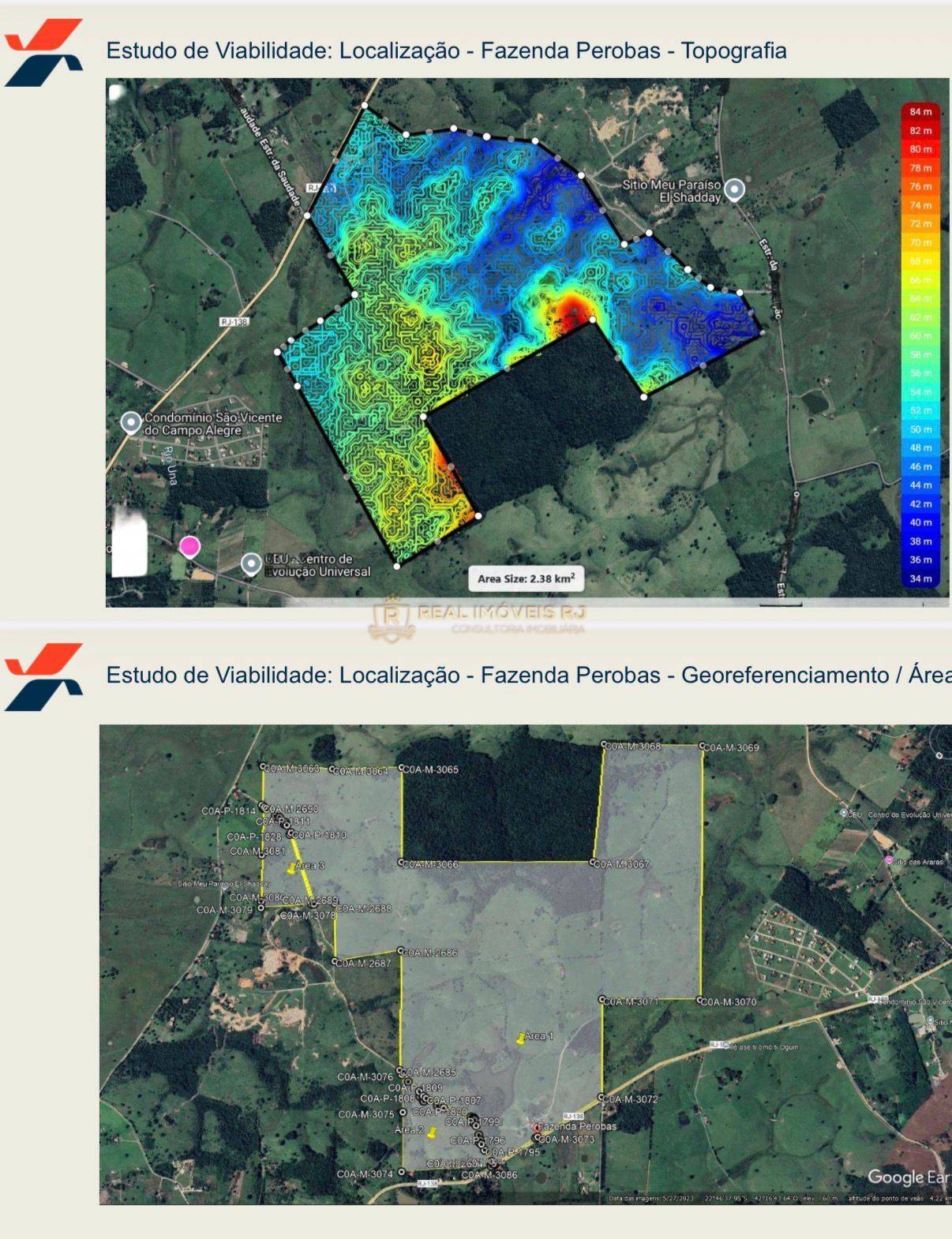Click the company logo beside Topografia title
Image resolution: width=952 pixels, height=1239 pixels.
point(44,53)
